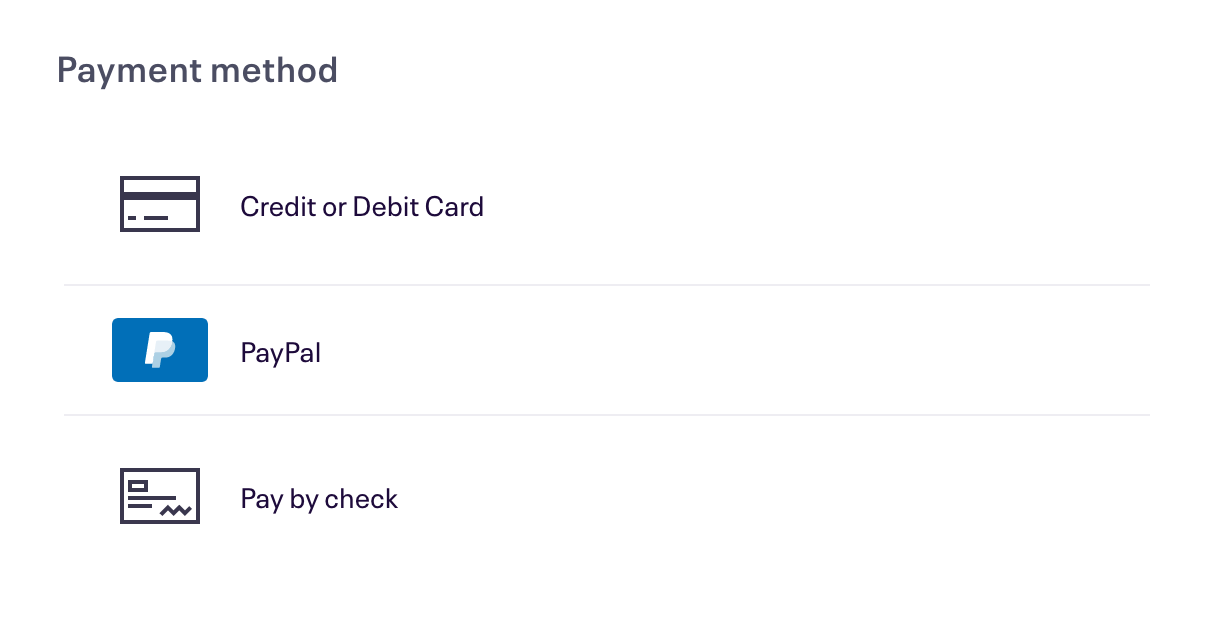Click the paper check icon
This screenshot has height=628, width=1208.
point(160,496)
